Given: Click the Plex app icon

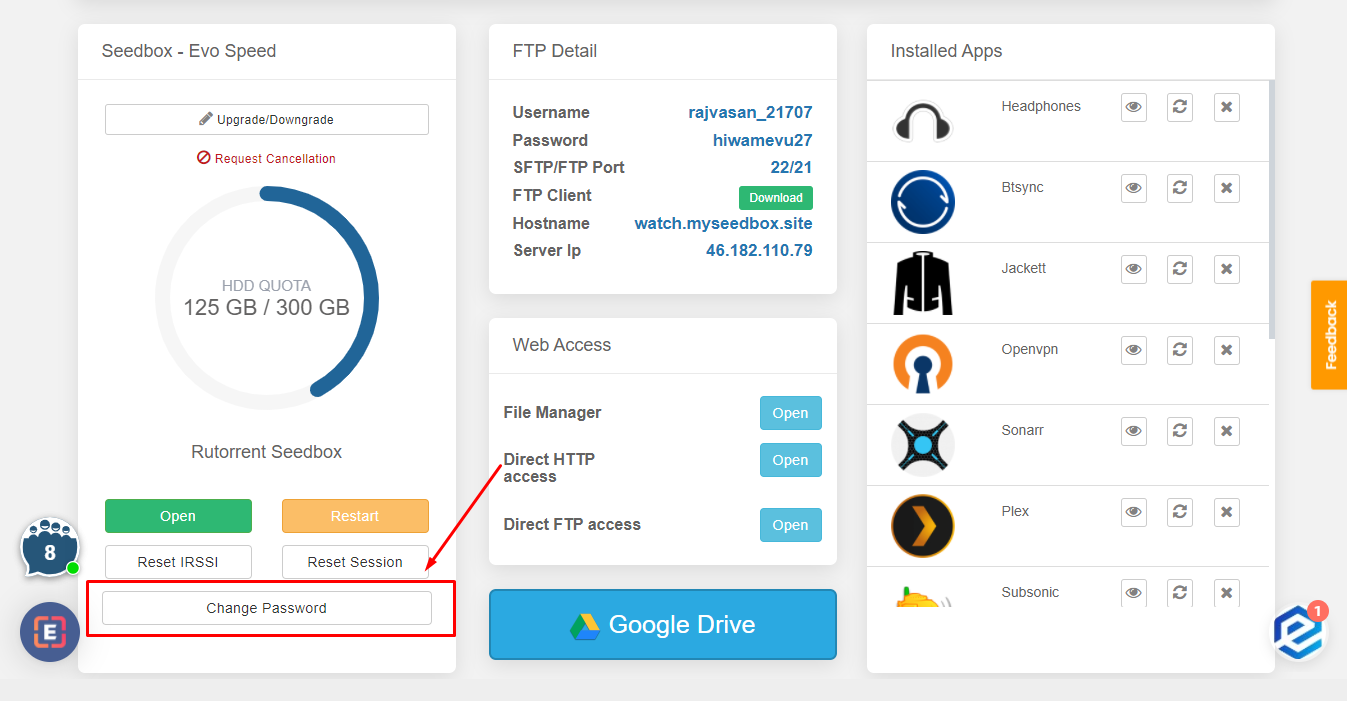Looking at the screenshot, I should [x=923, y=525].
